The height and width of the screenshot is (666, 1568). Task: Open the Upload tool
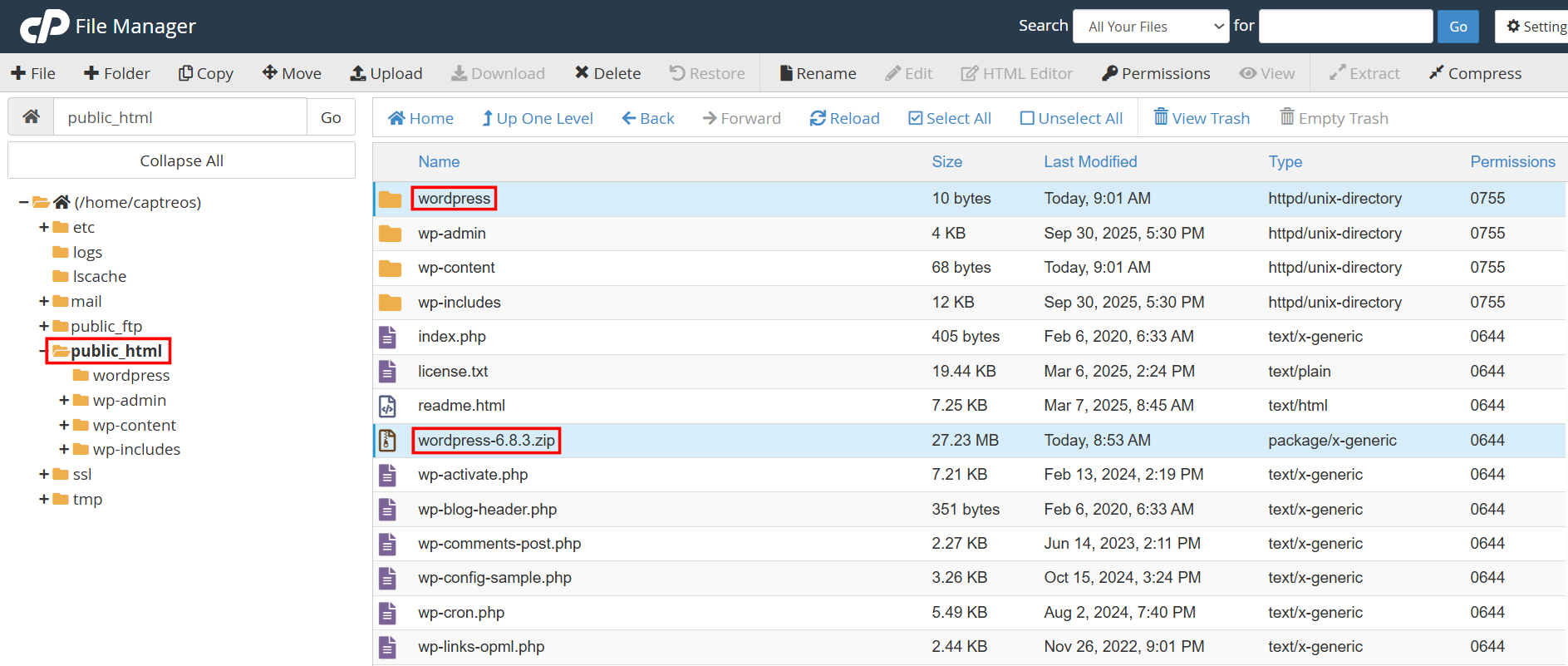[x=386, y=73]
